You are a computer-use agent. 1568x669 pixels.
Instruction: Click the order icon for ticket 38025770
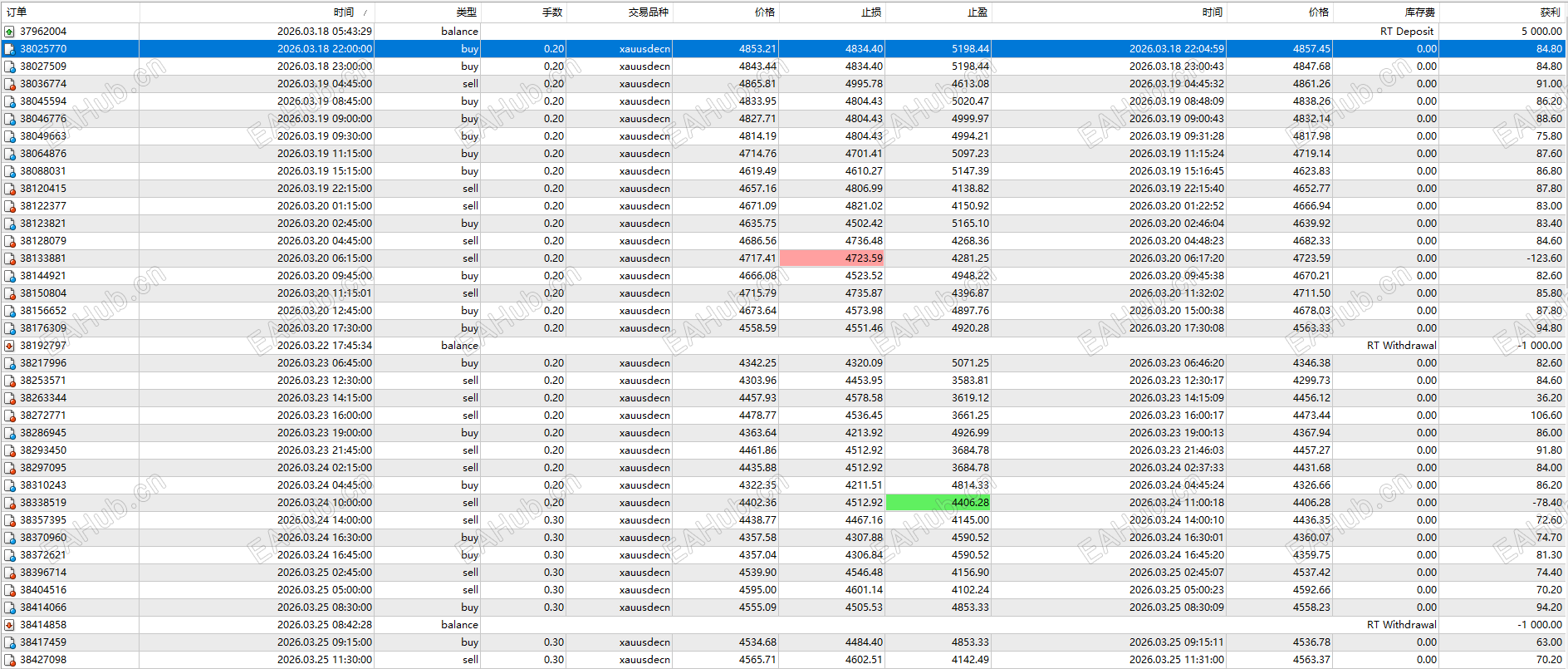pyautogui.click(x=9, y=49)
